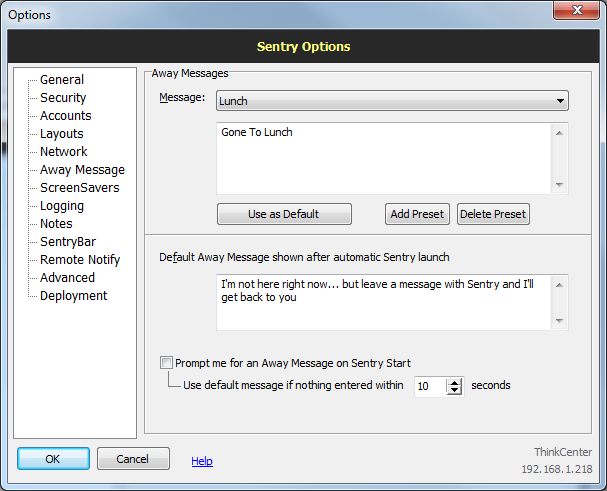Click scroll down arrow in default message box
Viewport: 607px width, 491px height.
pos(559,321)
